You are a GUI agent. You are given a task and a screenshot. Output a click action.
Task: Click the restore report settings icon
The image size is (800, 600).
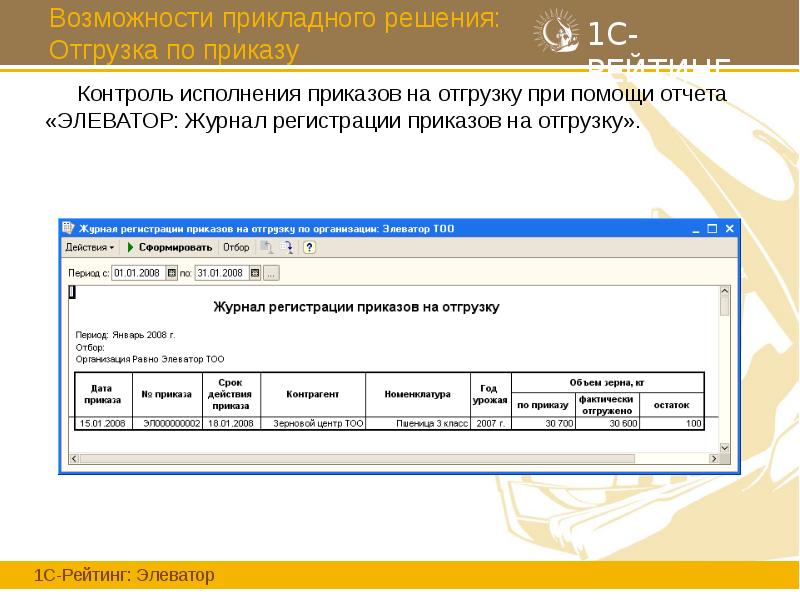[x=289, y=247]
